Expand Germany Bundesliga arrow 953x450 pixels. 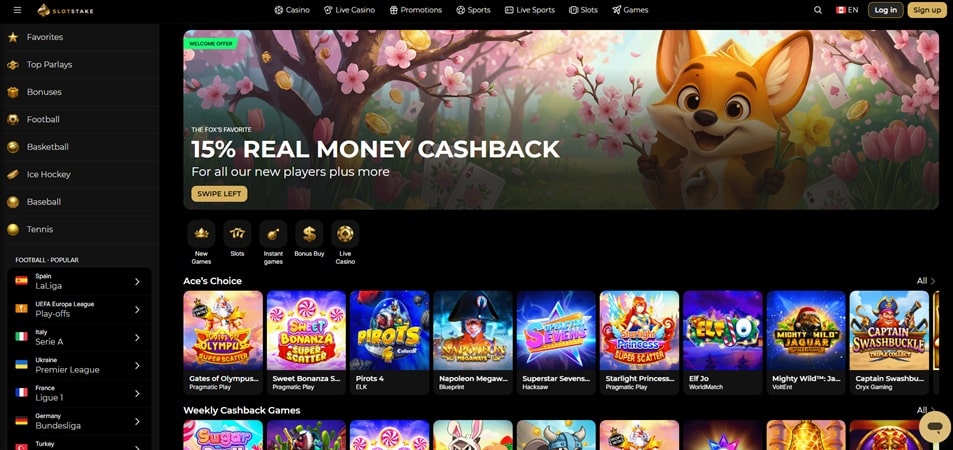click(x=137, y=421)
